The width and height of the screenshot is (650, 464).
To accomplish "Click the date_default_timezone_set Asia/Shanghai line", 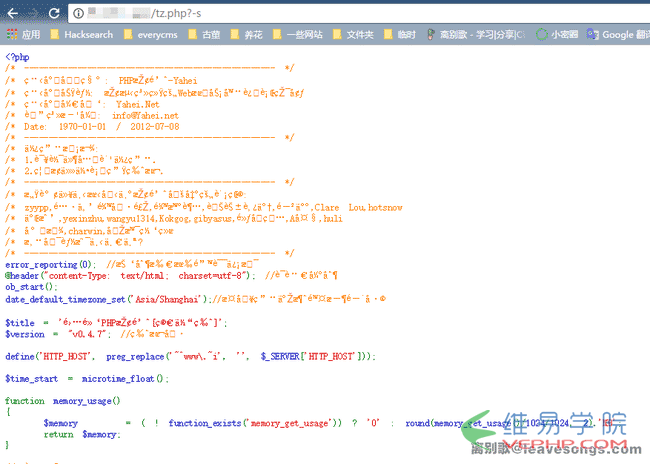I will [x=195, y=299].
